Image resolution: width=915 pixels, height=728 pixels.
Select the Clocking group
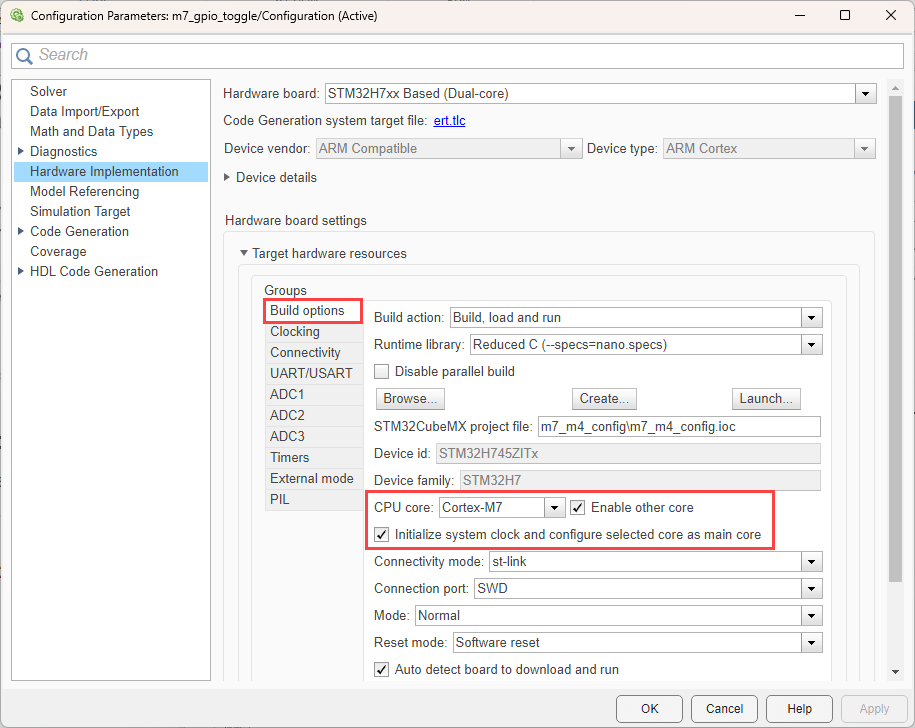295,331
